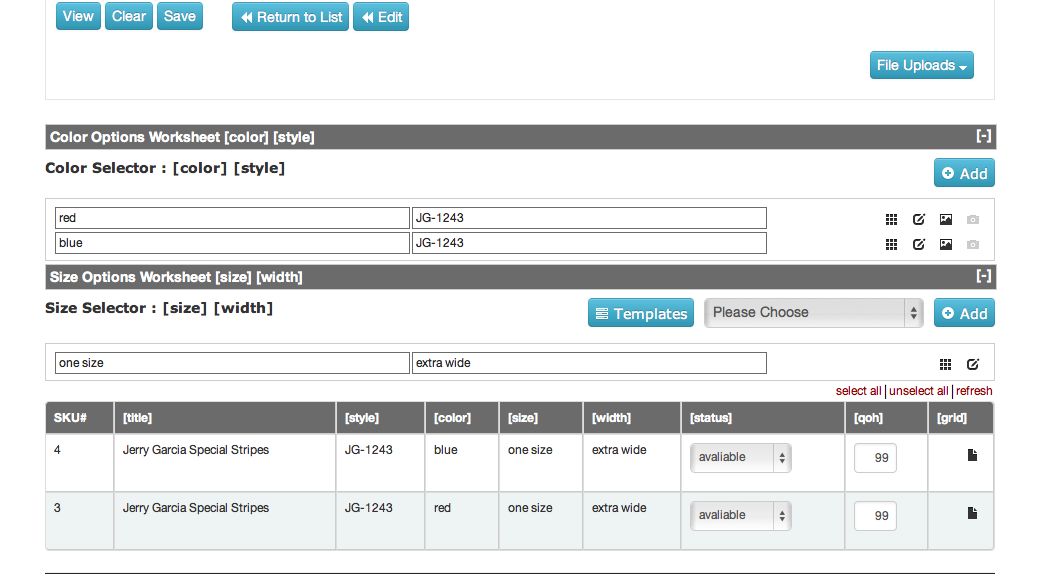The image size is (1054, 577).
Task: Click the select all link
Action: pos(858,391)
